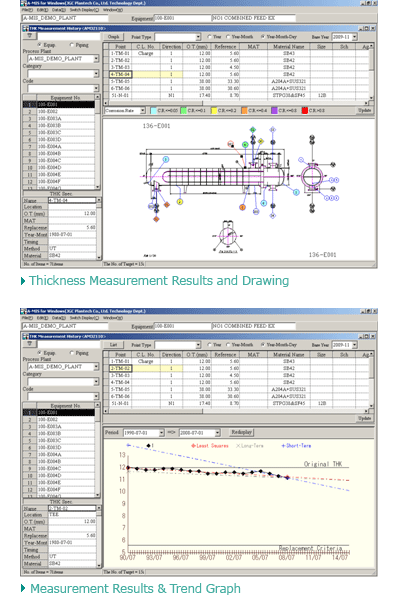Image resolution: width=400 pixels, height=612 pixels.
Task: Select the yellow circle marker below the exchanger
Action: click(x=180, y=202)
